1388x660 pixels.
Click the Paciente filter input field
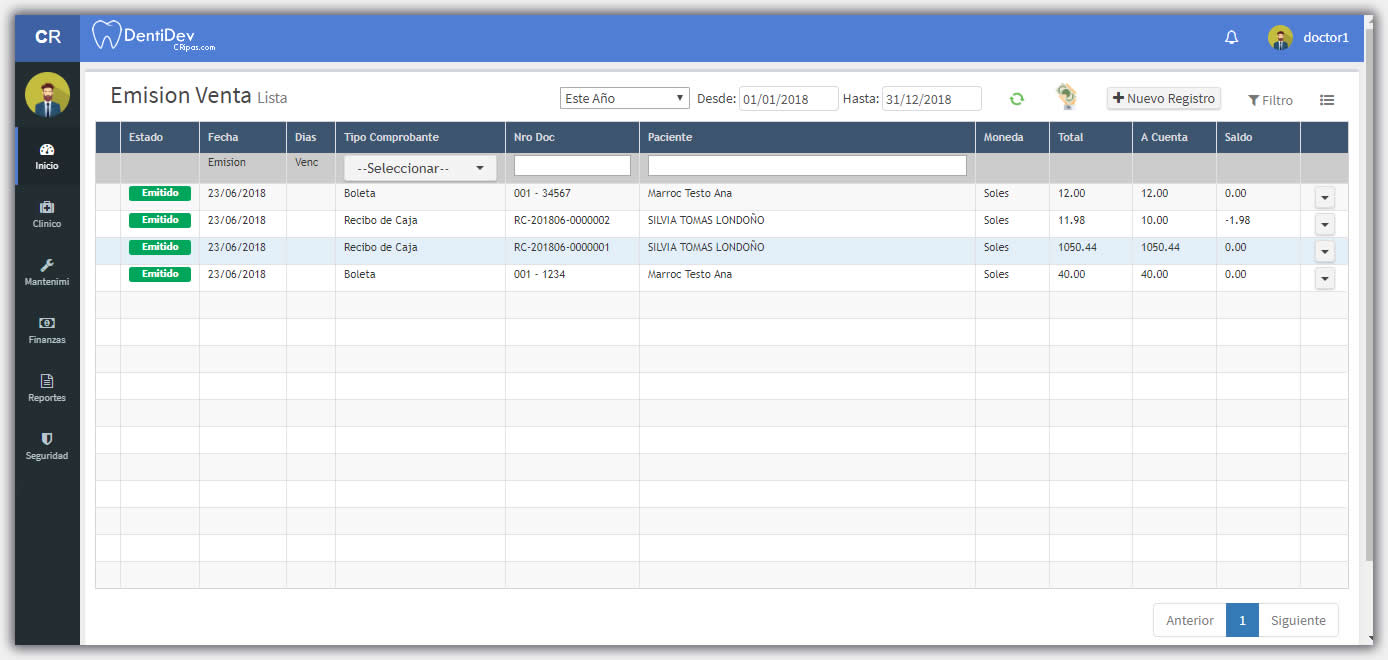(807, 166)
